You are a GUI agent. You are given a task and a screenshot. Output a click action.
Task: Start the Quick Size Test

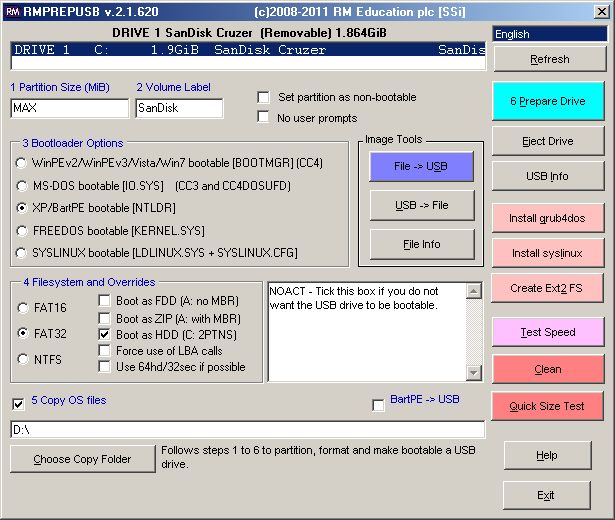coord(547,406)
